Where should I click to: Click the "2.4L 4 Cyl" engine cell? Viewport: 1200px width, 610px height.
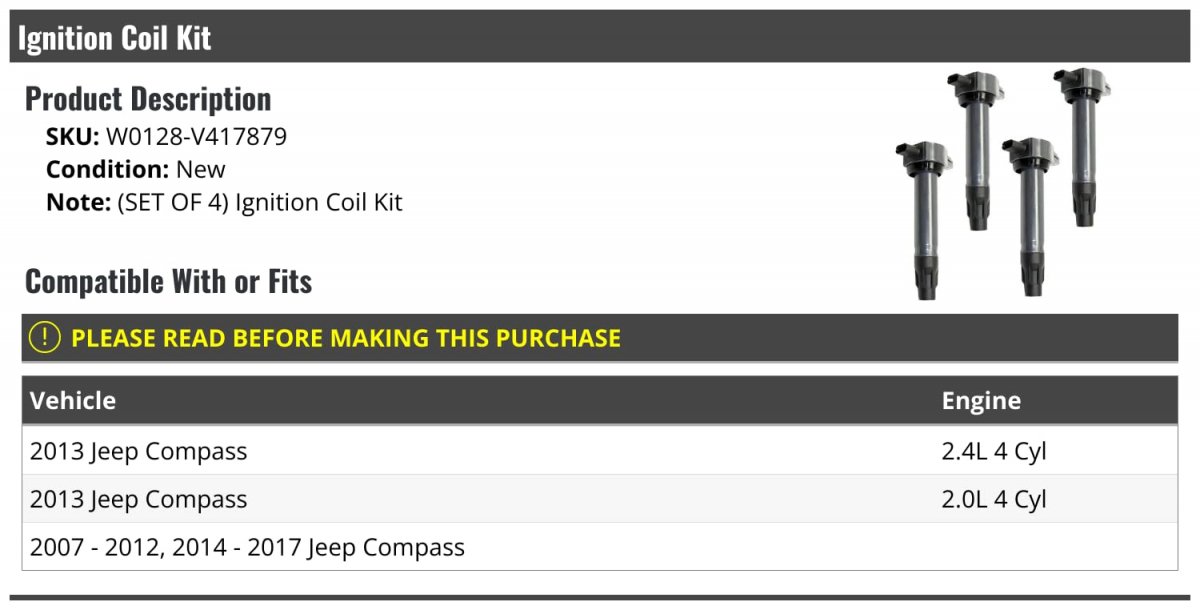pos(994,451)
